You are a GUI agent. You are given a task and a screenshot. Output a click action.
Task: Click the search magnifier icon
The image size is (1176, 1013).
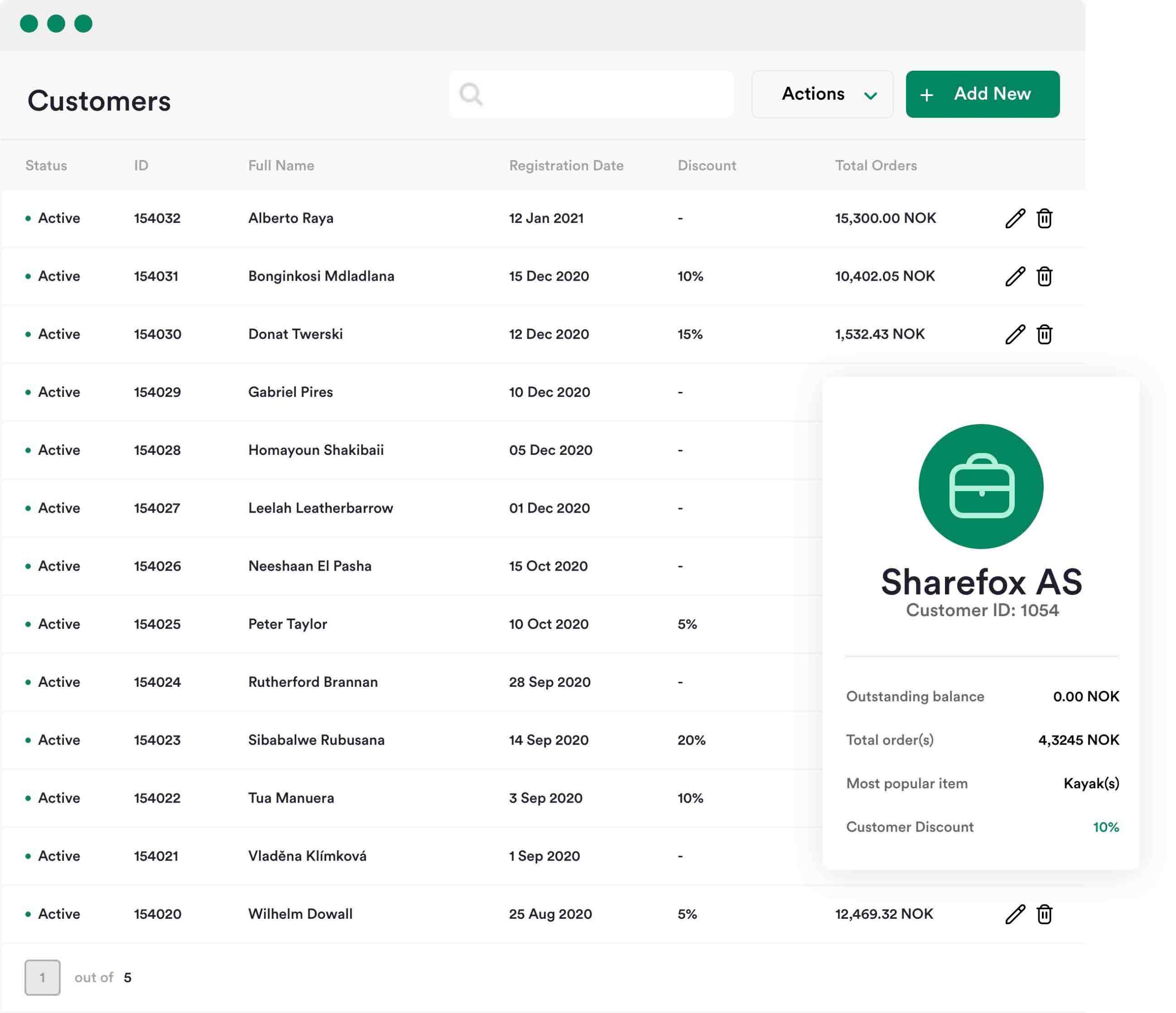(x=471, y=94)
